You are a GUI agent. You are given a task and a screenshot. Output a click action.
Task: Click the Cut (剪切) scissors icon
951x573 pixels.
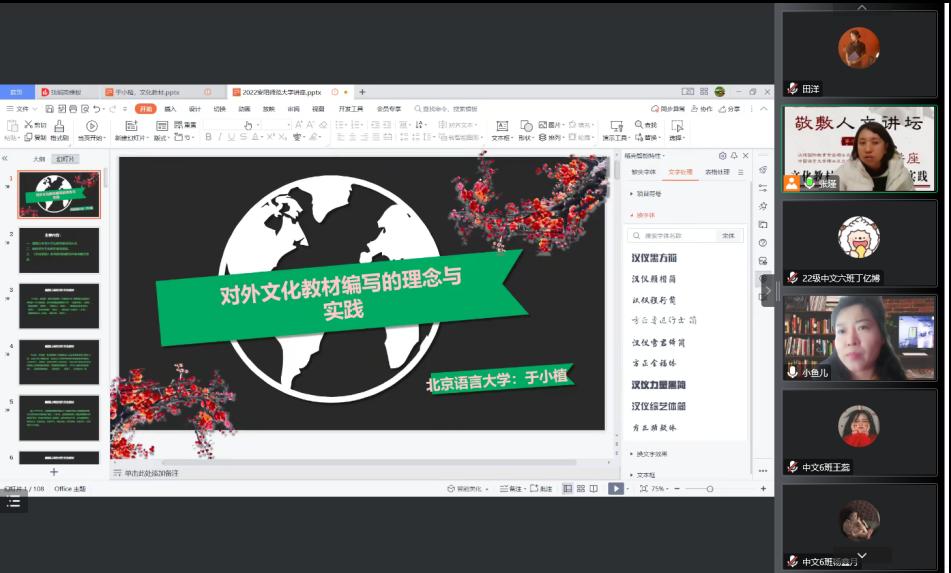(x=26, y=124)
